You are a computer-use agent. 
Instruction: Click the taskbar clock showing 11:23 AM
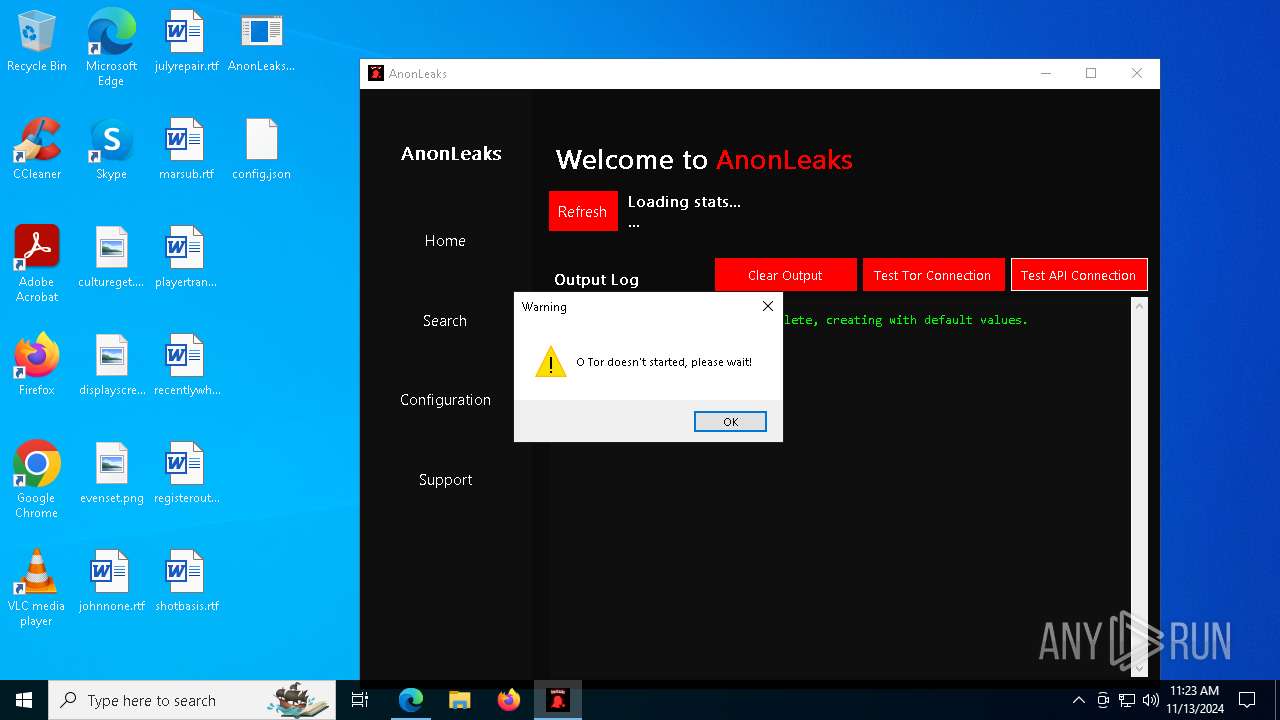pyautogui.click(x=1194, y=700)
